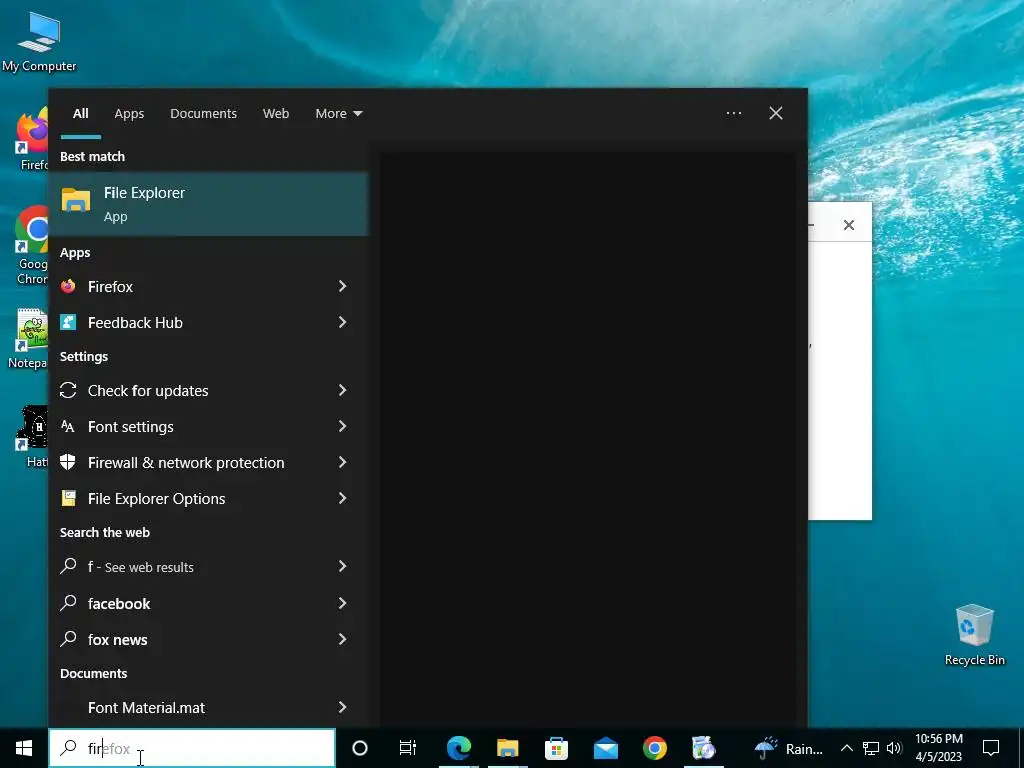Open File Explorer from taskbar
The image size is (1024, 768).
coord(507,748)
